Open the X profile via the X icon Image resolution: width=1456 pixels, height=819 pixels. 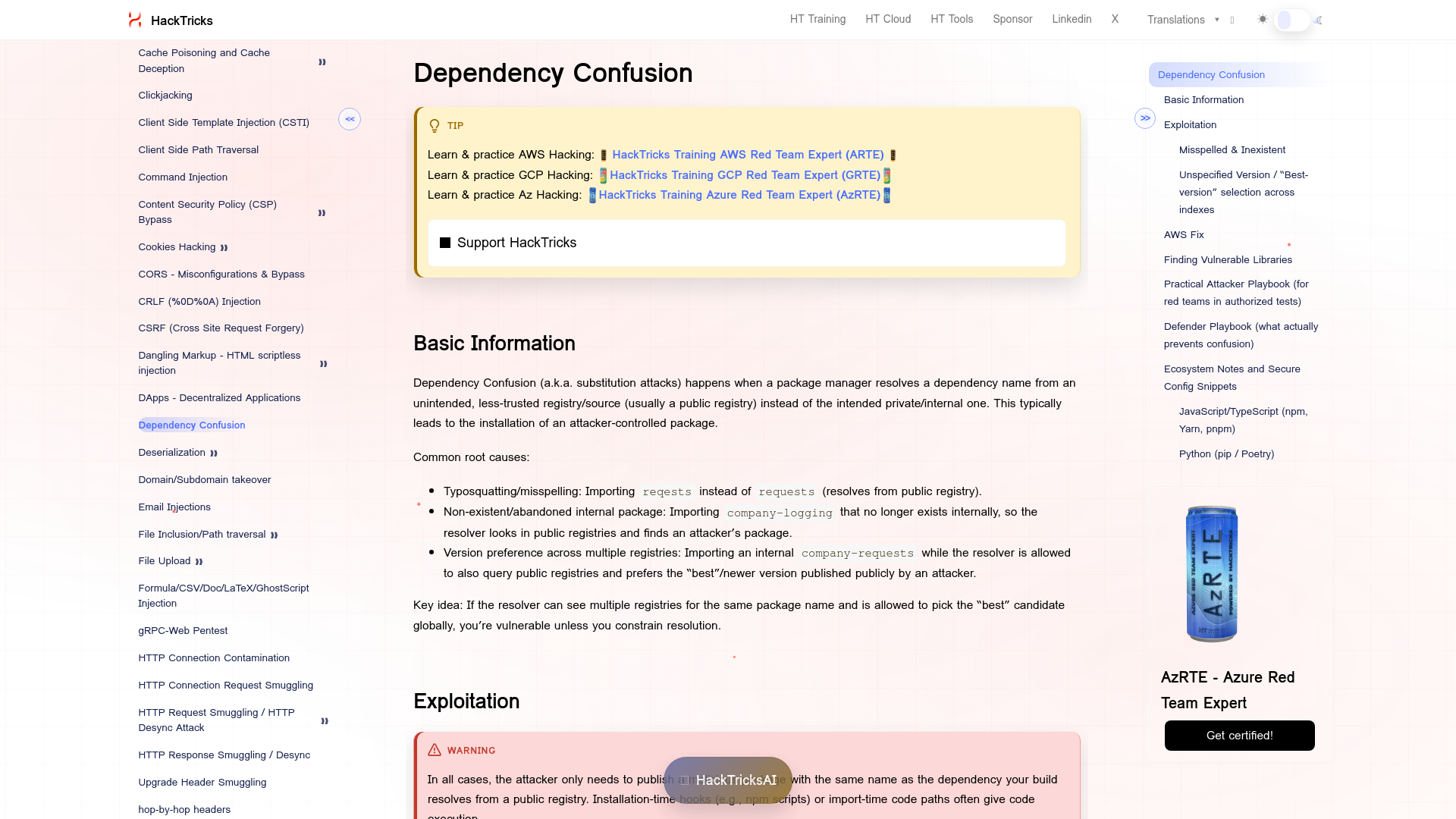pos(1115,19)
